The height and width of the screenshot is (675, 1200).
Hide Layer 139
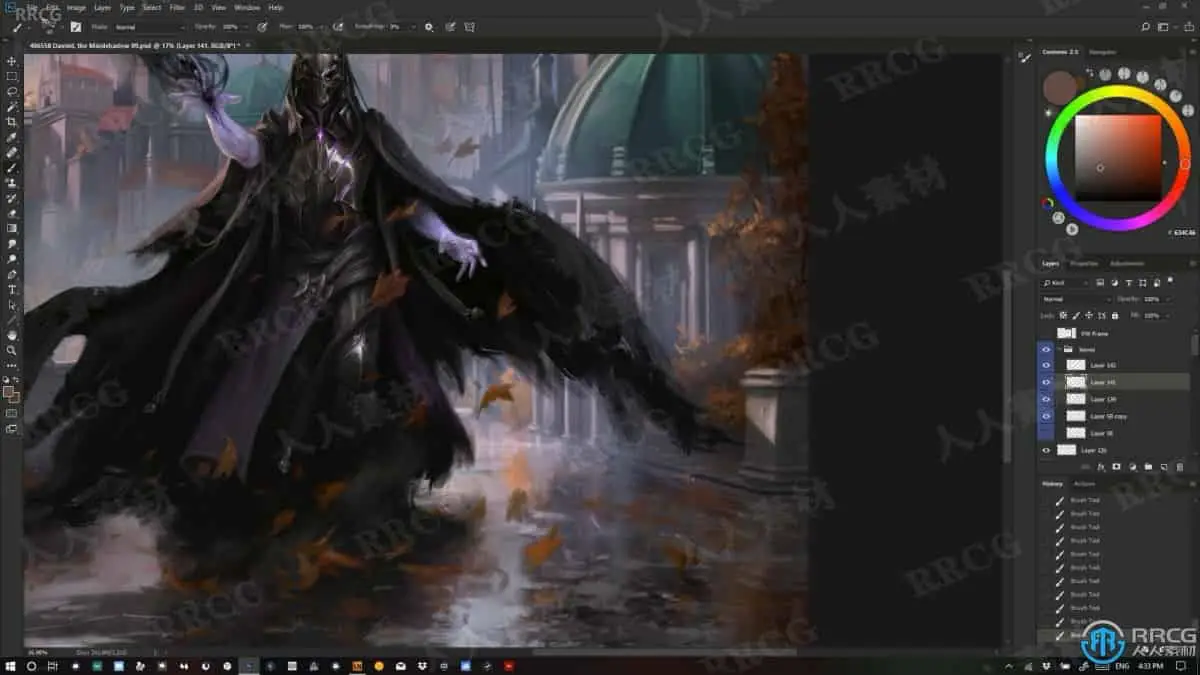point(1047,399)
